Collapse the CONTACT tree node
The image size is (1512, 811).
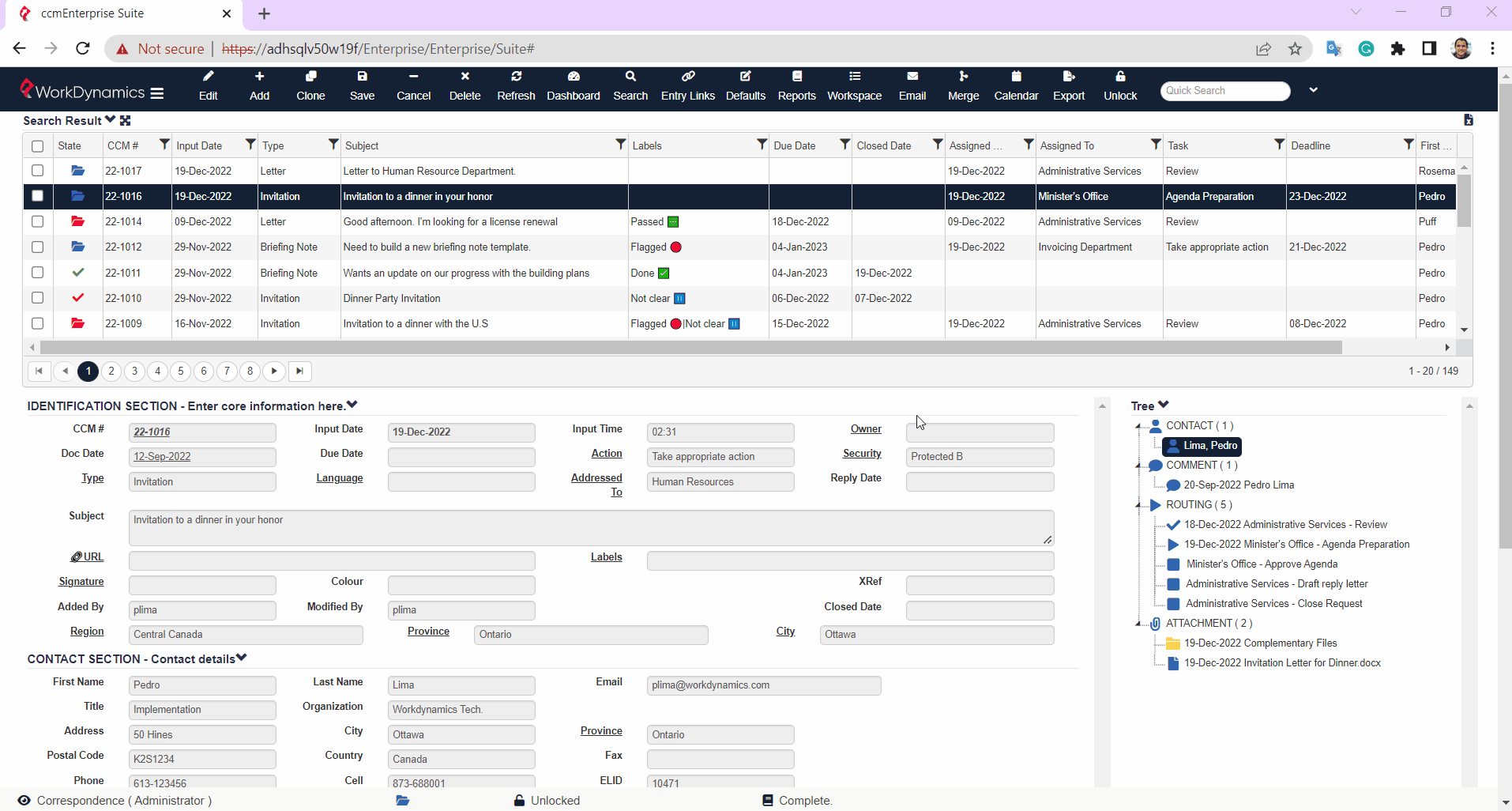pos(1138,426)
